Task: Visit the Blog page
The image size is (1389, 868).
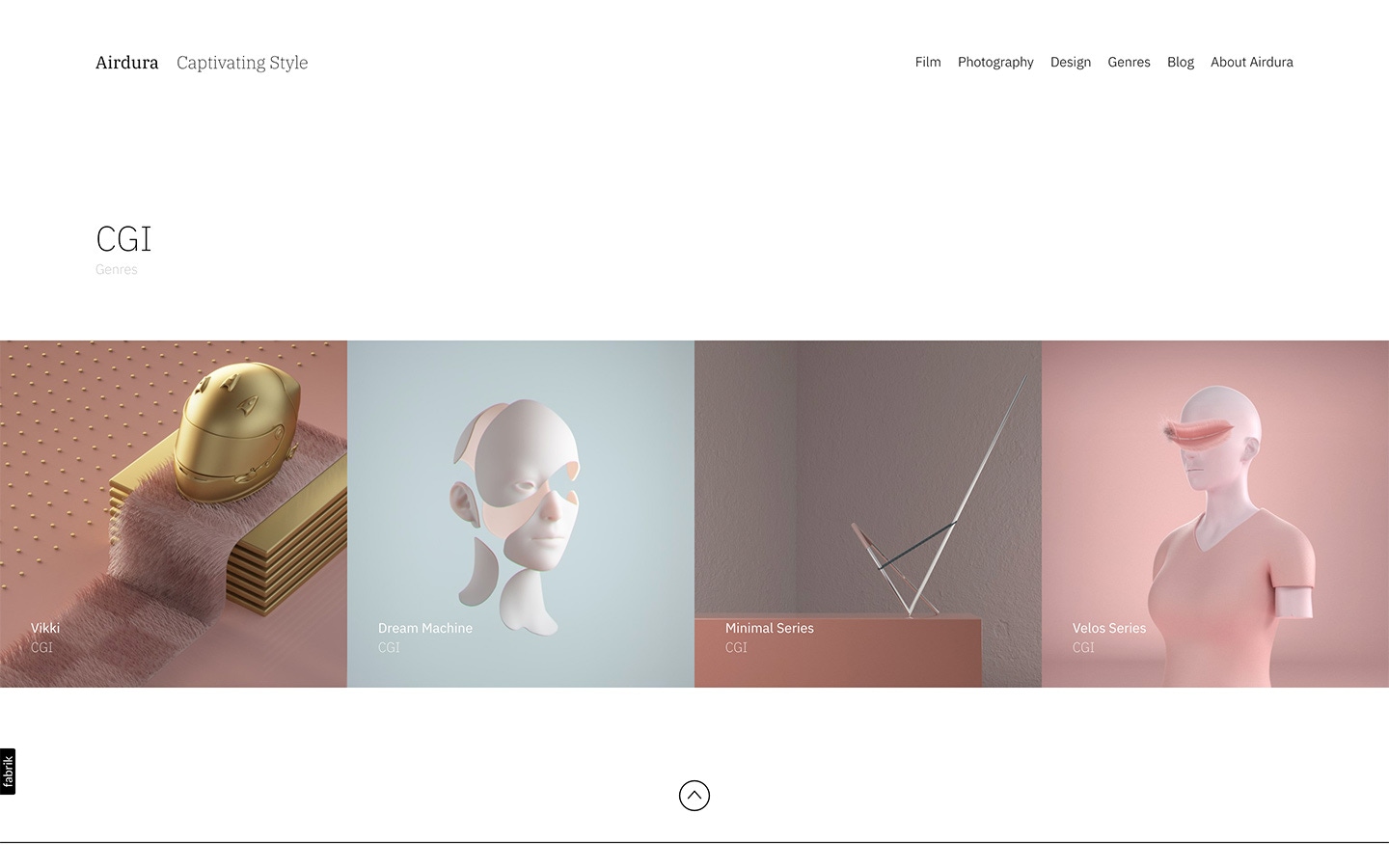Action: pos(1181,62)
